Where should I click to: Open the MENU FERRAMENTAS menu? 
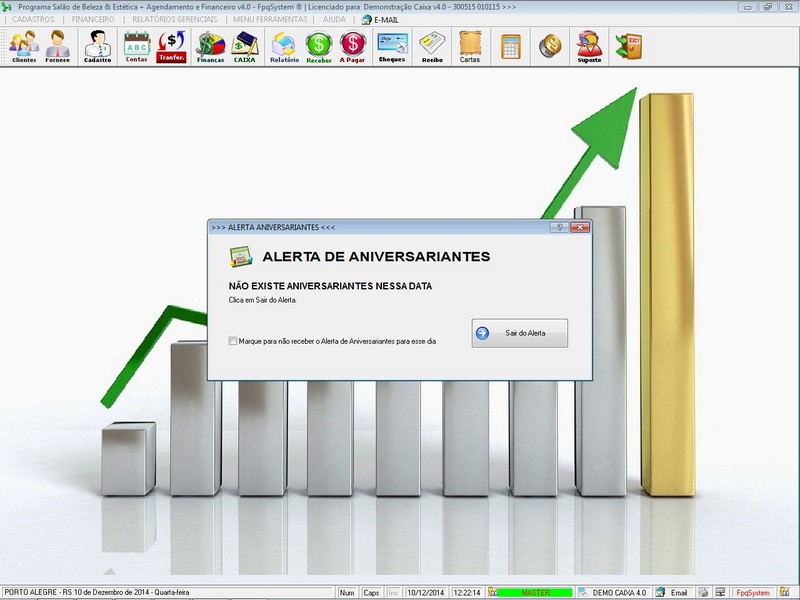[x=270, y=19]
